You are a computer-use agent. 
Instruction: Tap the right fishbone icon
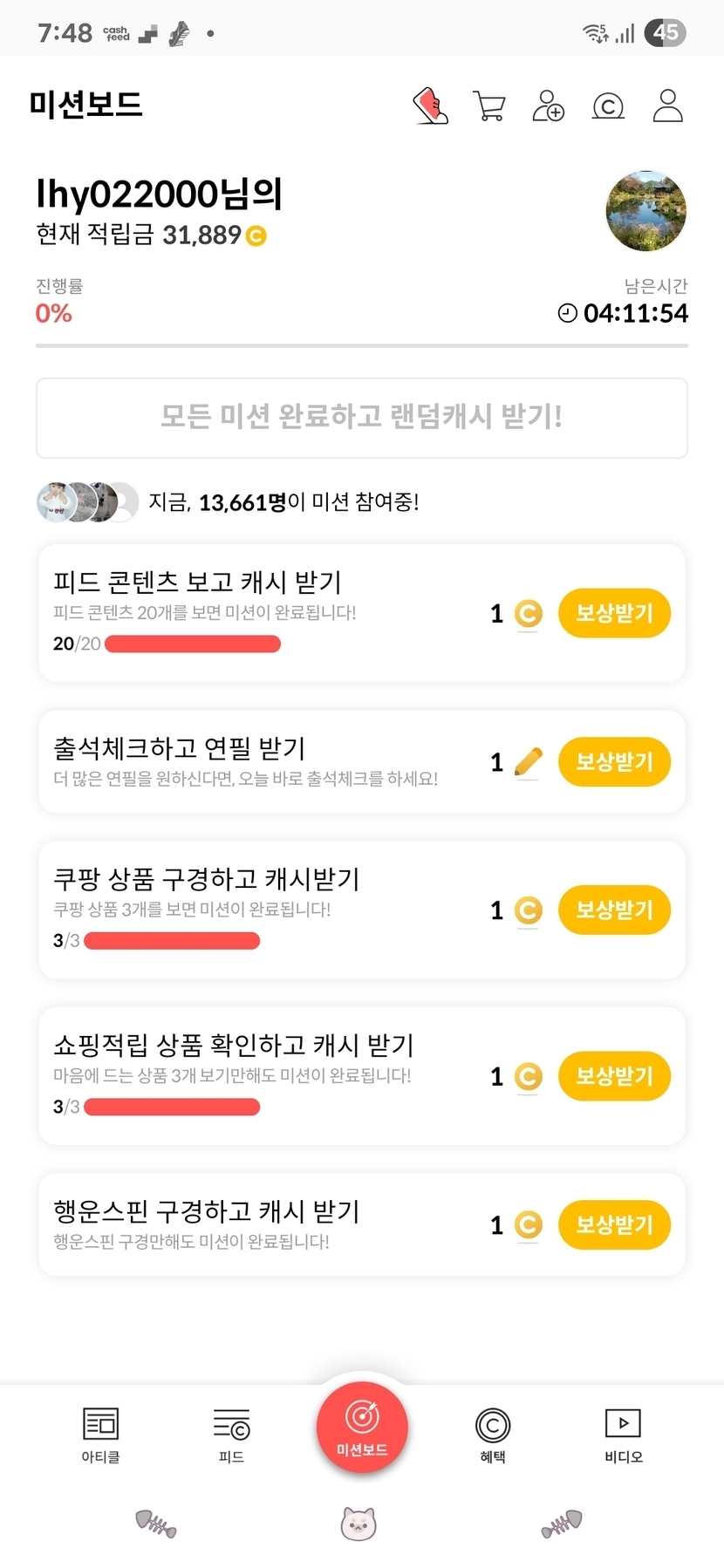[x=561, y=1524]
